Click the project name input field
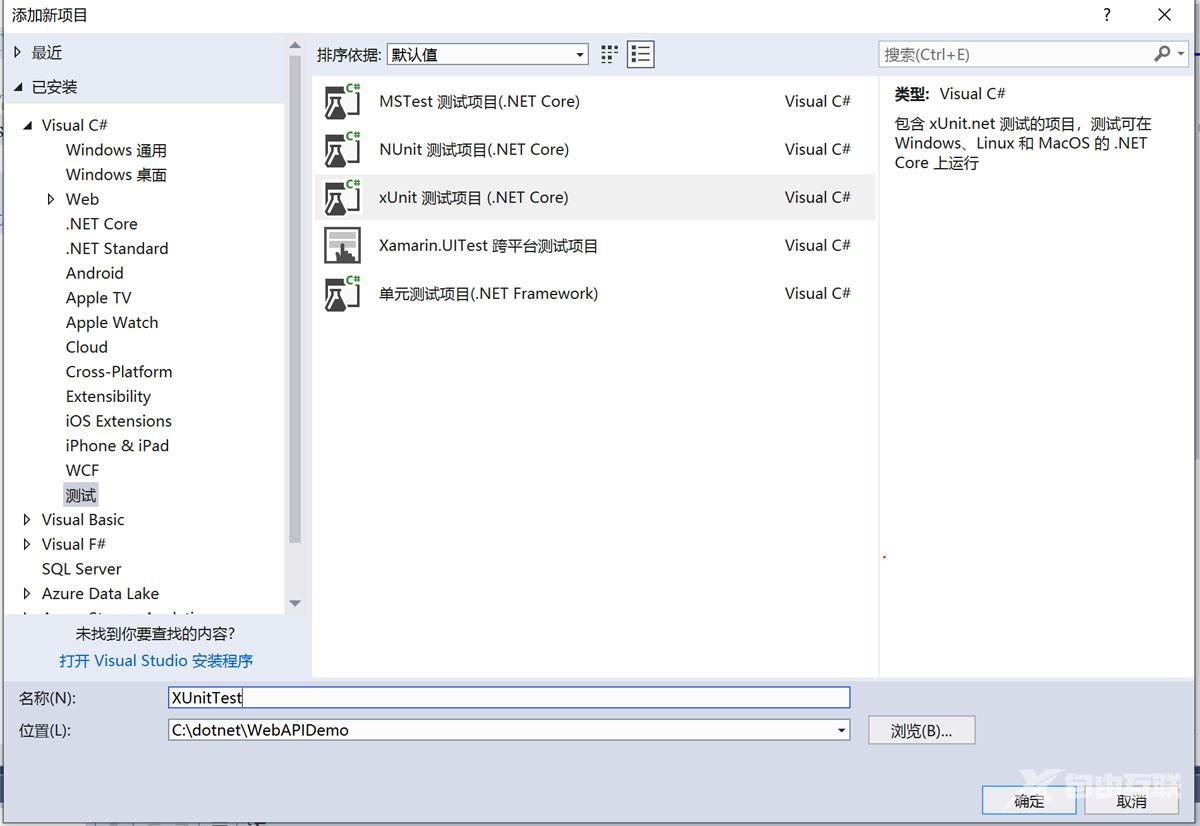Image resolution: width=1200 pixels, height=826 pixels. pyautogui.click(x=509, y=698)
